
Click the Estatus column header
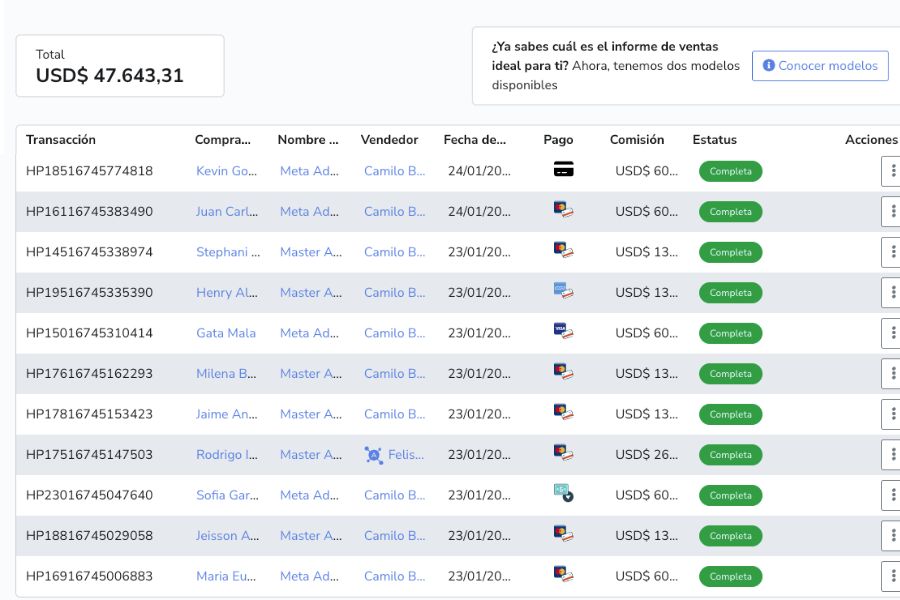coord(714,140)
